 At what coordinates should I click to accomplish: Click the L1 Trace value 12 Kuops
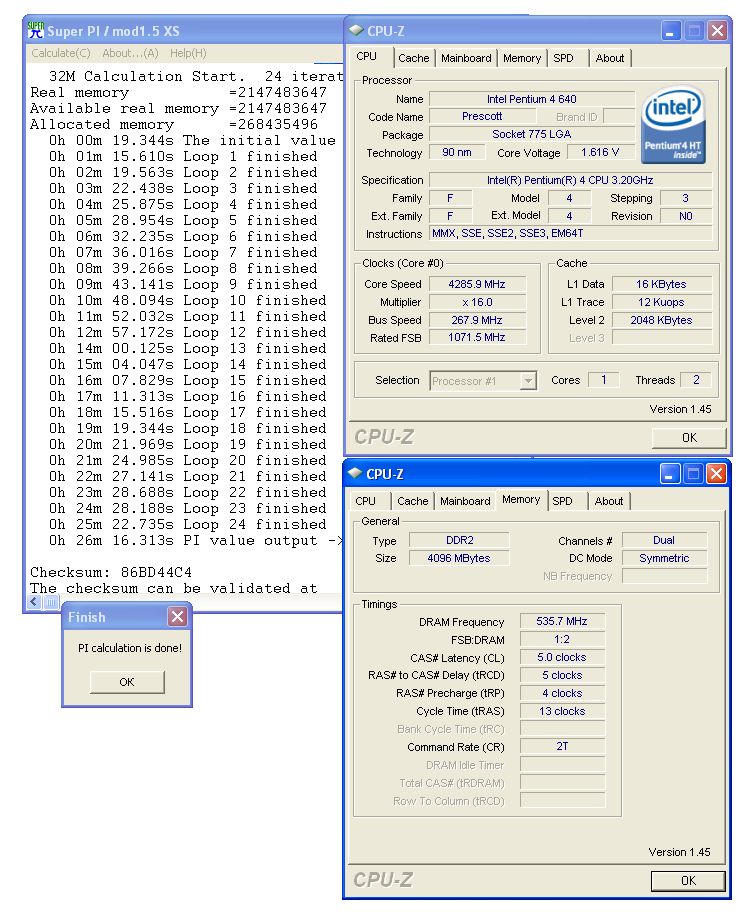click(662, 302)
